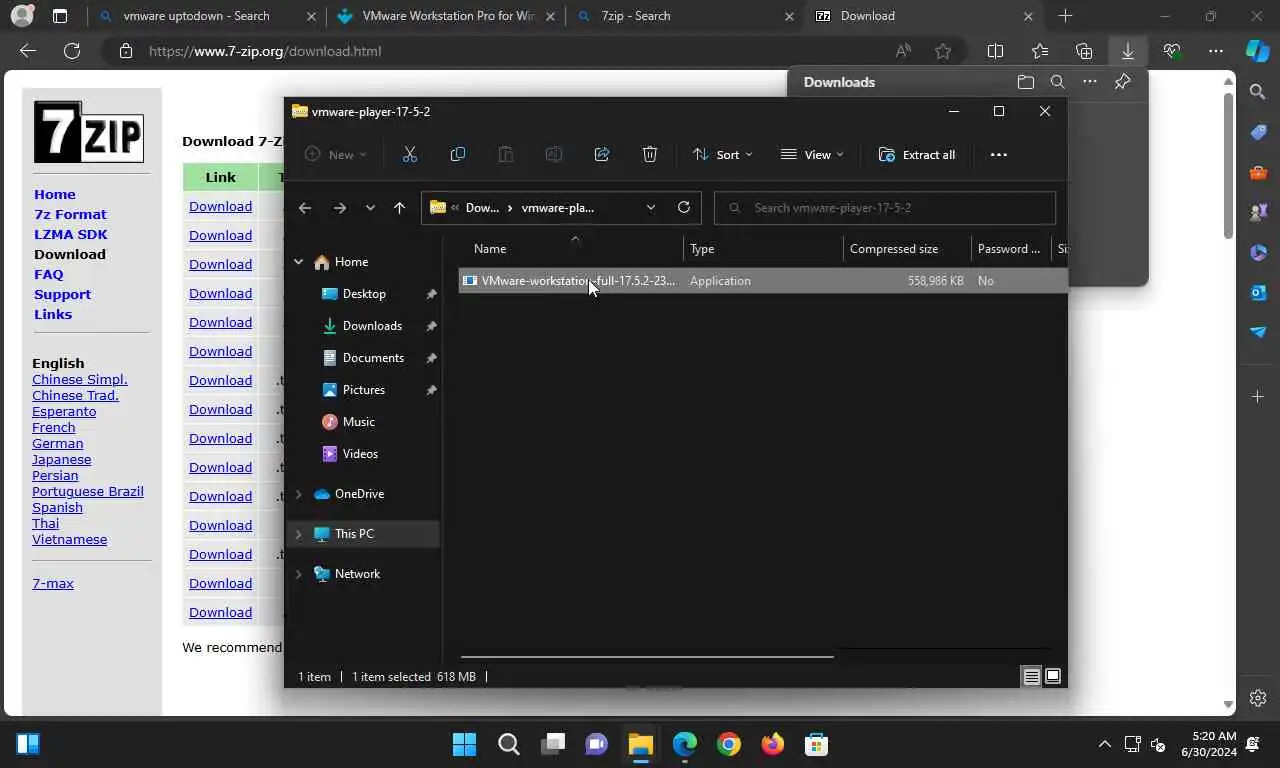Open Google Chrome from taskbar
Screen dimensions: 1280x768
point(728,744)
